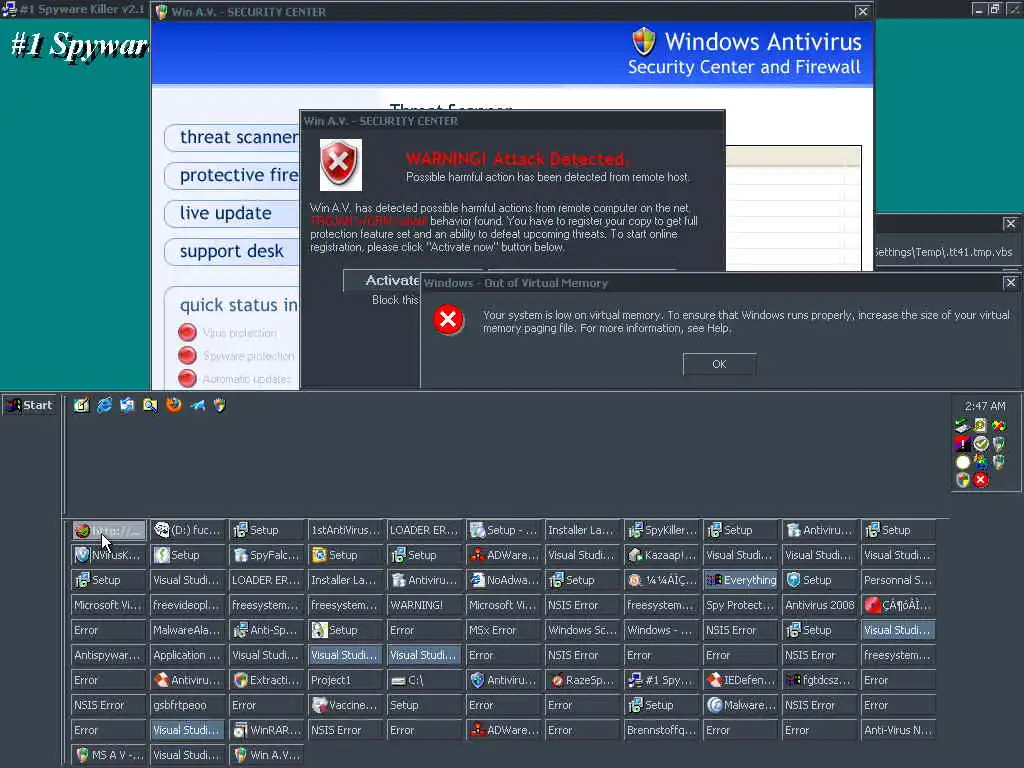Image resolution: width=1024 pixels, height=768 pixels.
Task: Switch to the Everything taskbar window
Action: [741, 580]
